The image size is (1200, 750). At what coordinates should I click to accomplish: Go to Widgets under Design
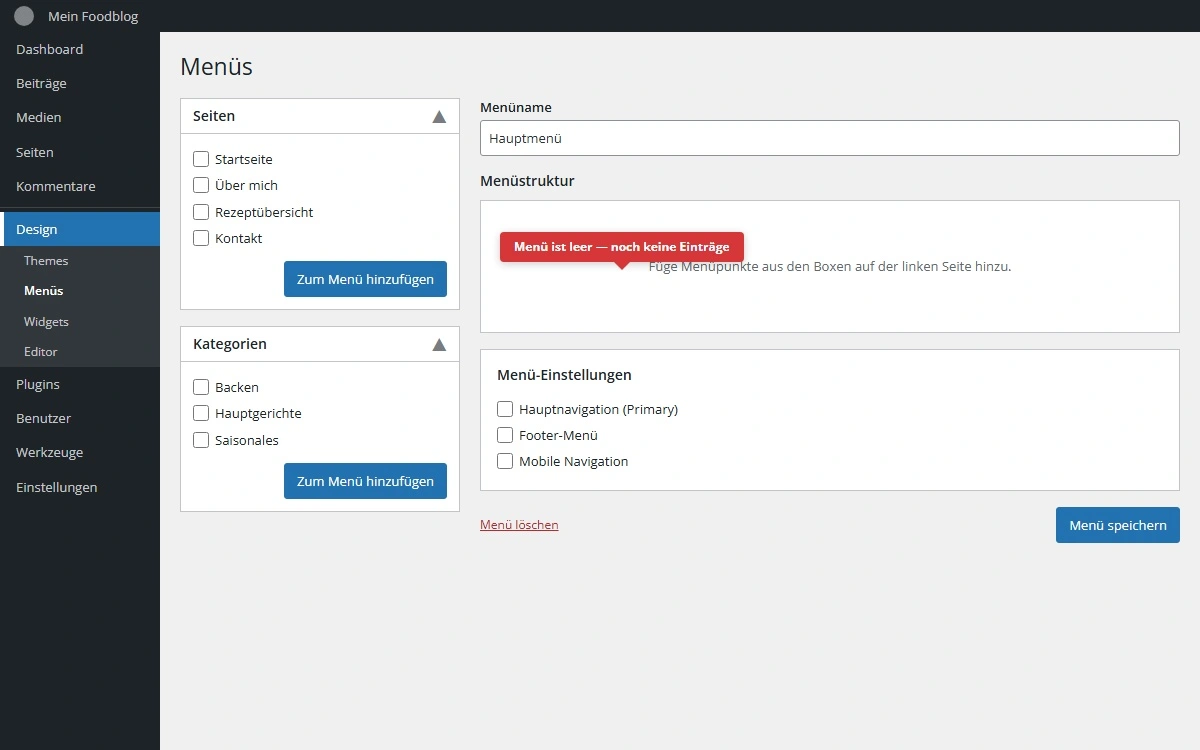tap(46, 322)
